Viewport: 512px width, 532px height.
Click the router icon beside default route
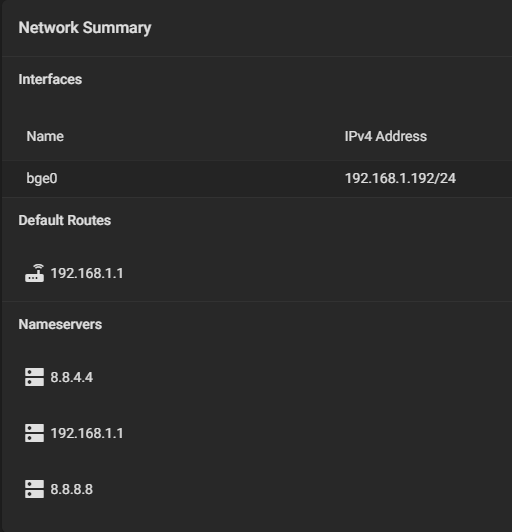[x=34, y=273]
